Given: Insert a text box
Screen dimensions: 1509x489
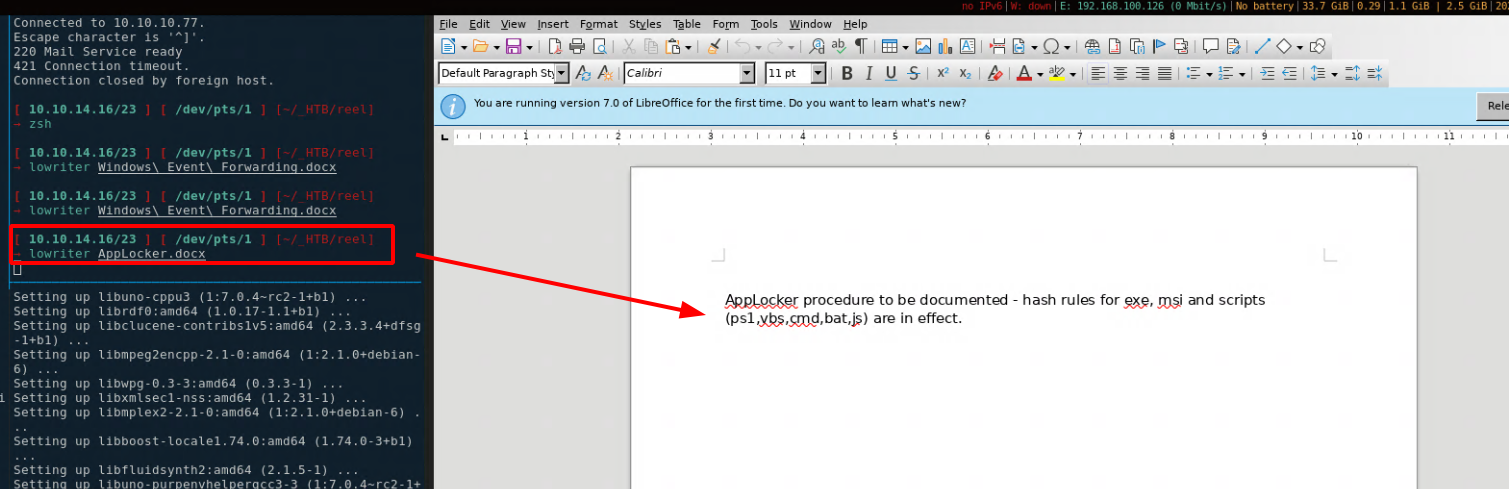Looking at the screenshot, I should tap(968, 46).
